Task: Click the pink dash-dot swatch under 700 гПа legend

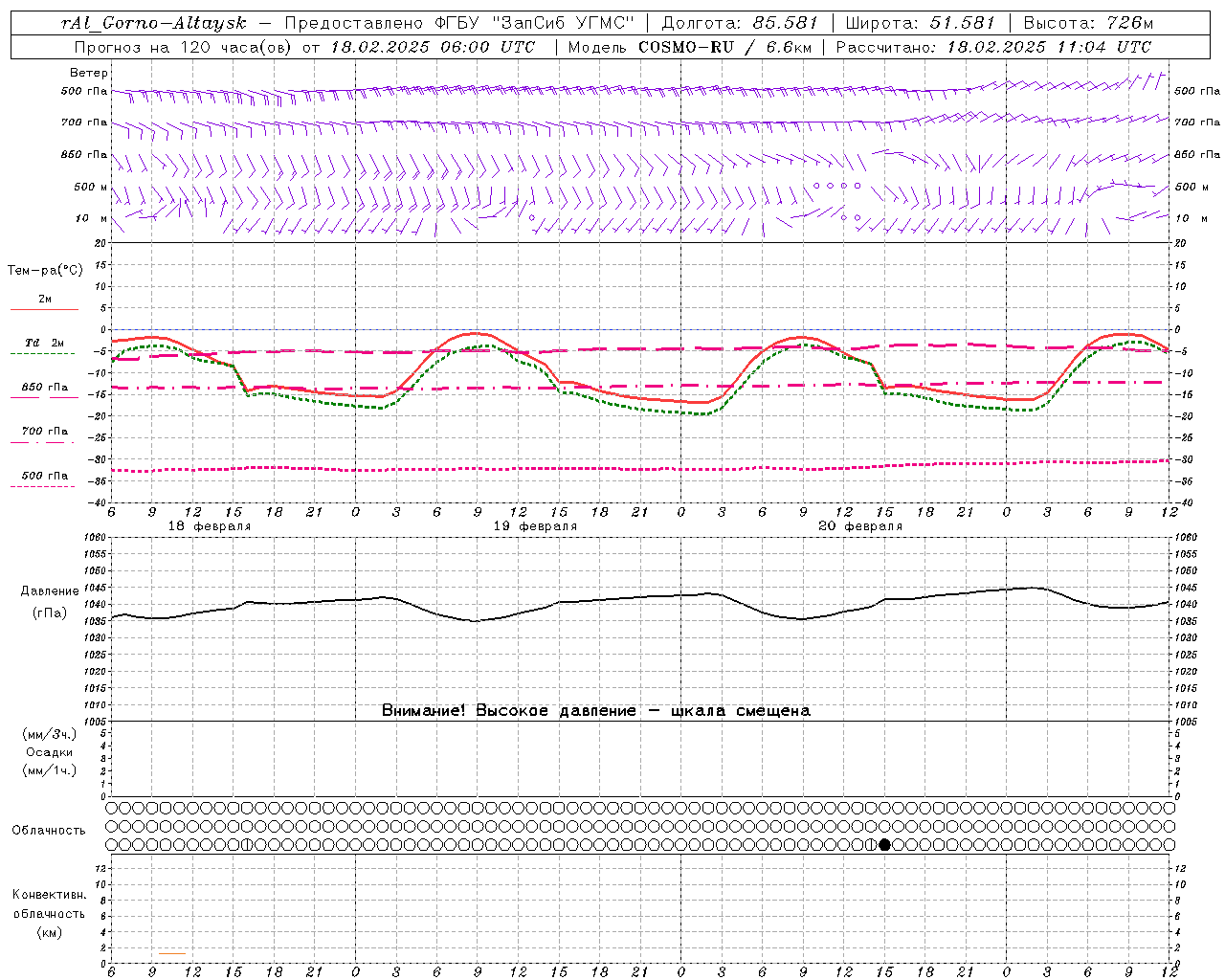Action: coord(43,442)
